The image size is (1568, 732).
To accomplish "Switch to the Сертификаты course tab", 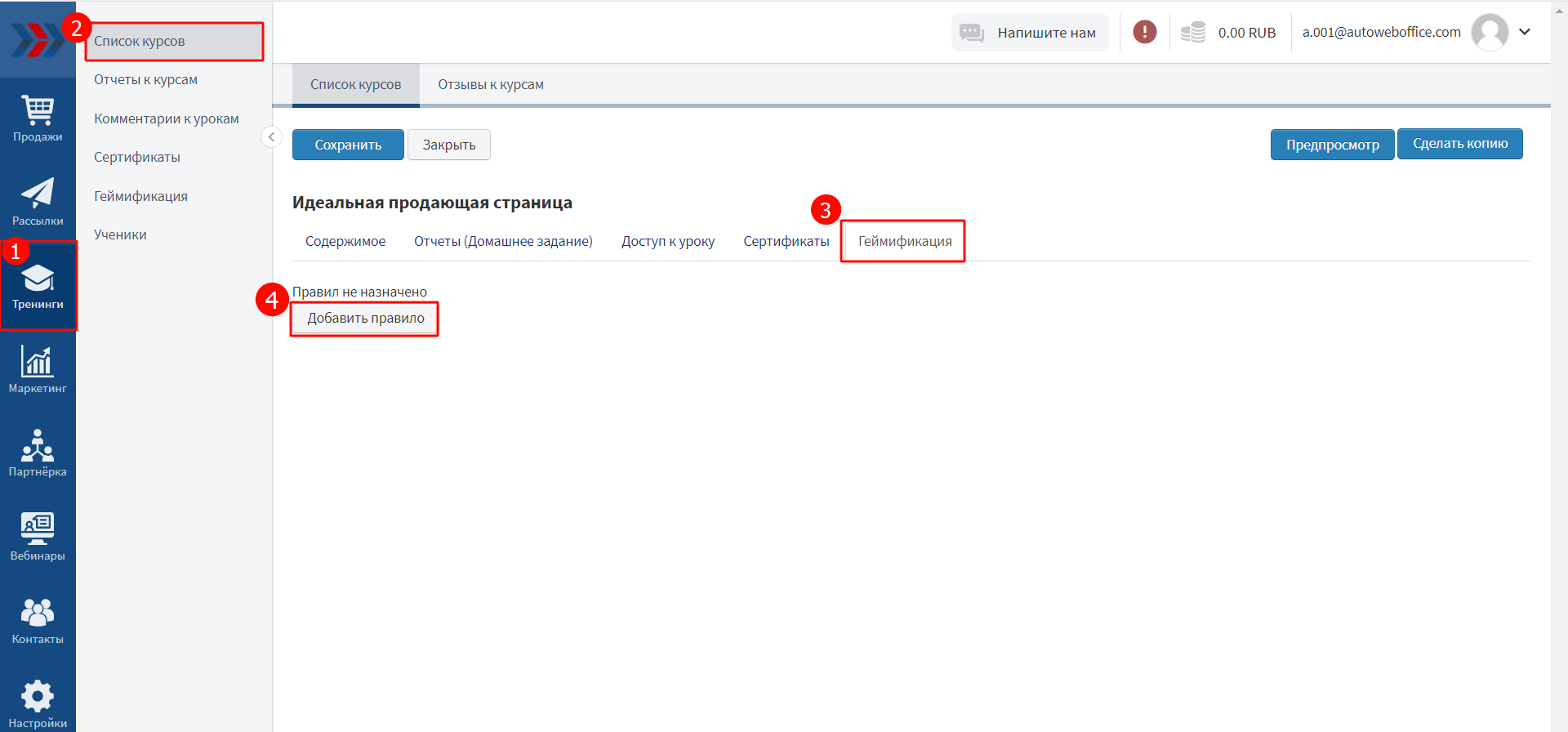I will pos(786,242).
